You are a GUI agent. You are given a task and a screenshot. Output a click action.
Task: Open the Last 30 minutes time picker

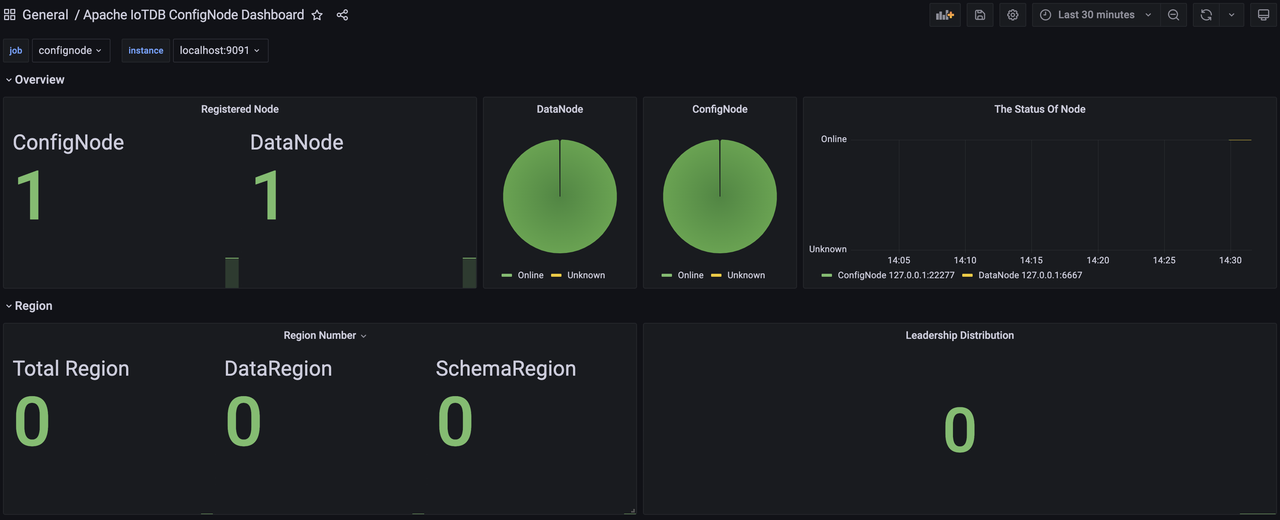click(1095, 15)
